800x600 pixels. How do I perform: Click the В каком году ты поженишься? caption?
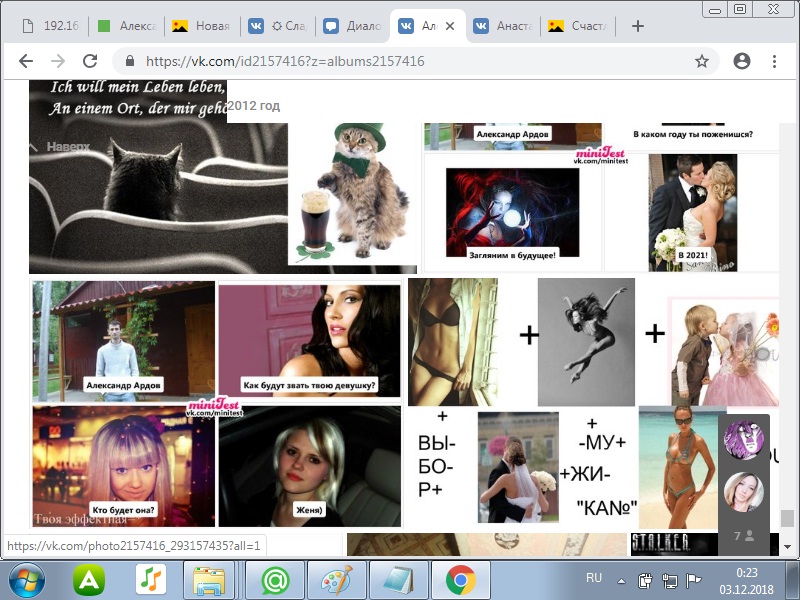click(692, 135)
